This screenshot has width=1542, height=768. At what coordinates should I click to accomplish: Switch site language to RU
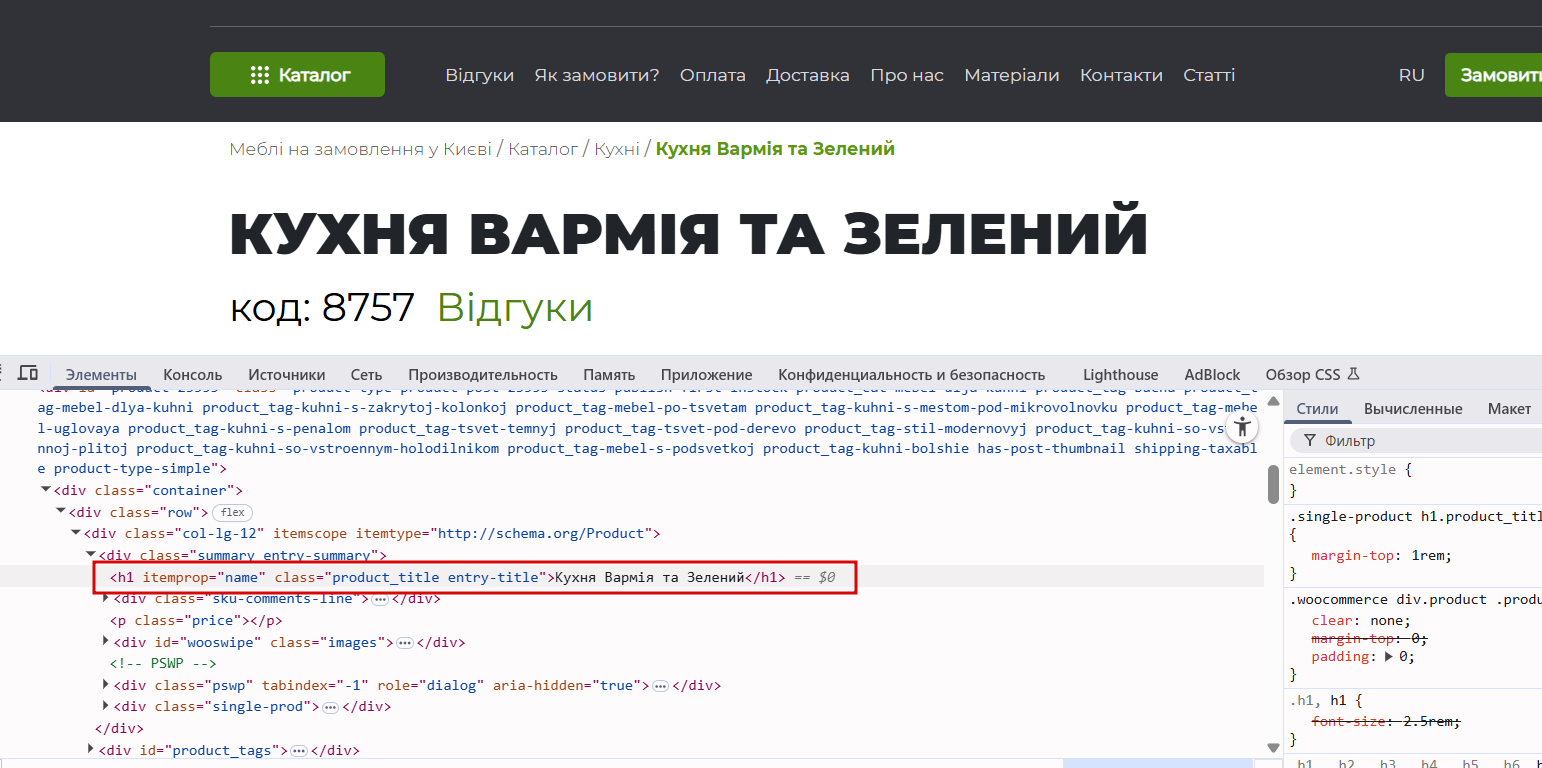click(1412, 75)
